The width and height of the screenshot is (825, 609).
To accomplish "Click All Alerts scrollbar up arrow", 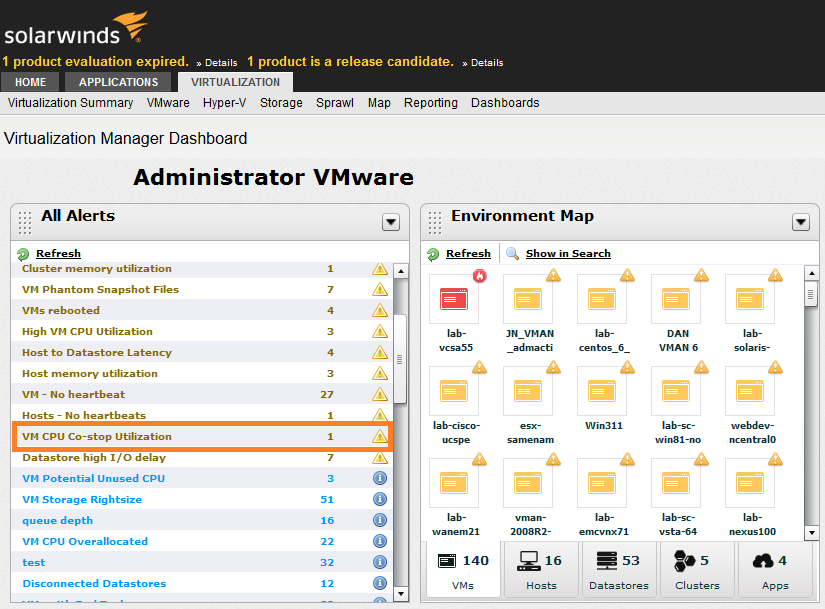I will click(x=400, y=271).
